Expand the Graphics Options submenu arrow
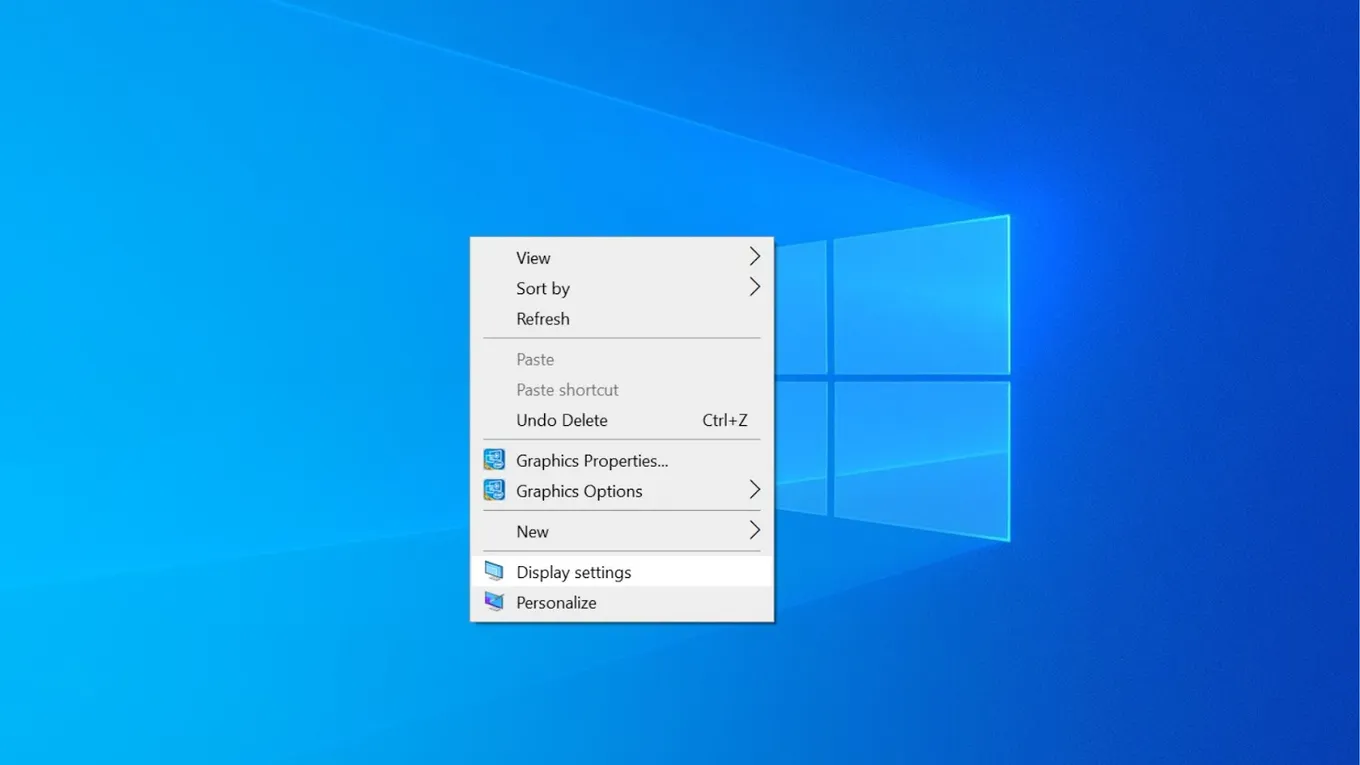 pos(754,490)
